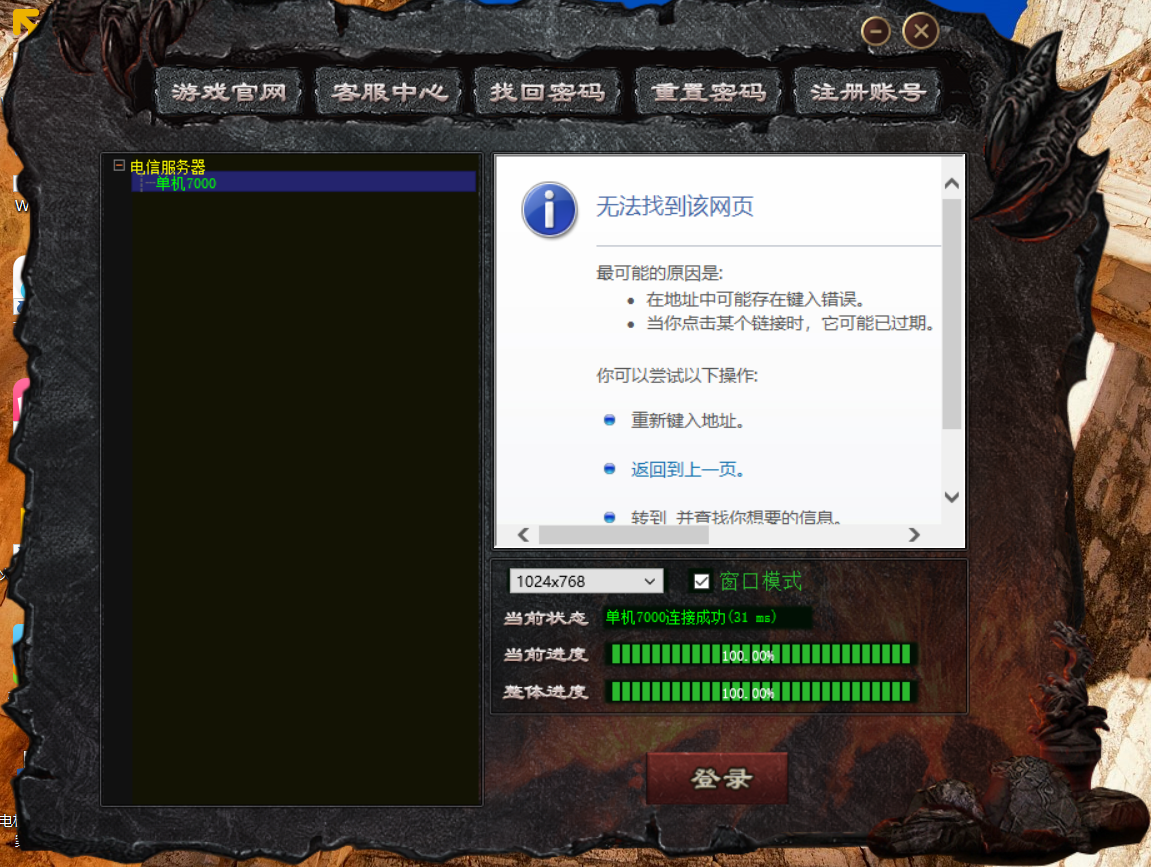The width and height of the screenshot is (1151, 867).
Task: Click the 在地址中可能存在键入错误 bullet text
Action: (x=756, y=299)
